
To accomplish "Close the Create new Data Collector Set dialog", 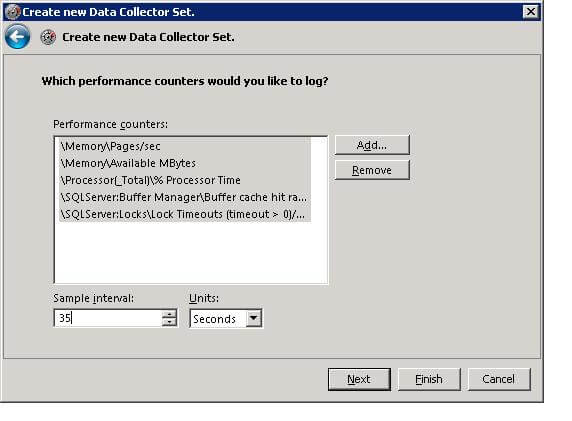I will click(531, 12).
